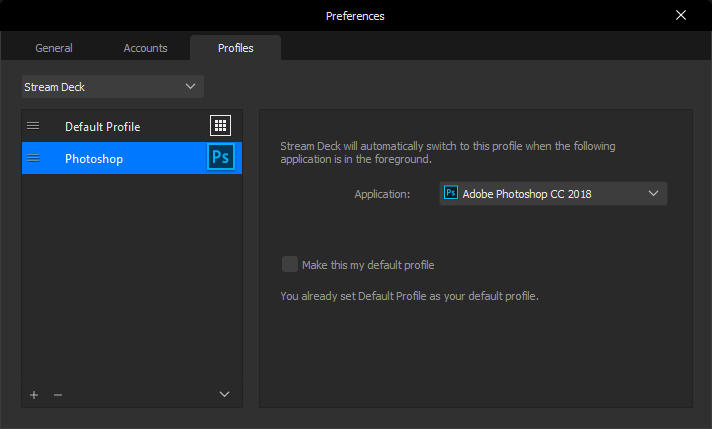Select the Photoshop profile name
Image resolution: width=712 pixels, height=429 pixels.
(x=93, y=159)
